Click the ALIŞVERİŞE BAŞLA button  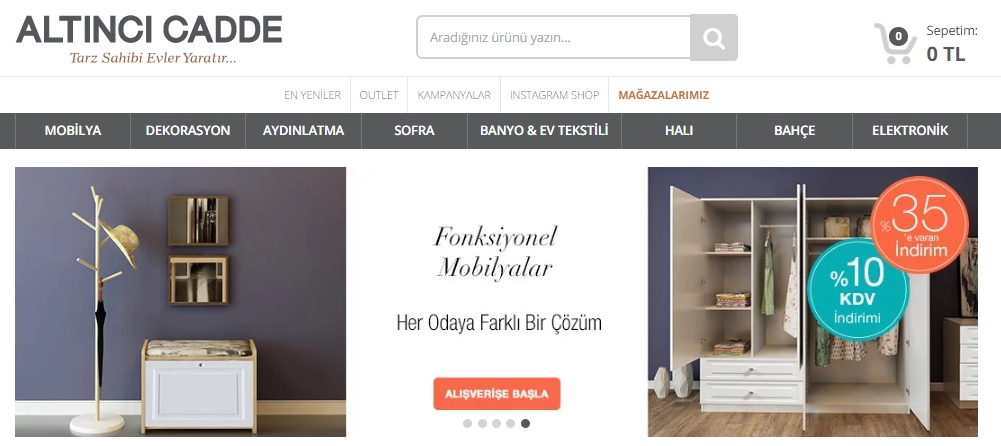(x=497, y=394)
